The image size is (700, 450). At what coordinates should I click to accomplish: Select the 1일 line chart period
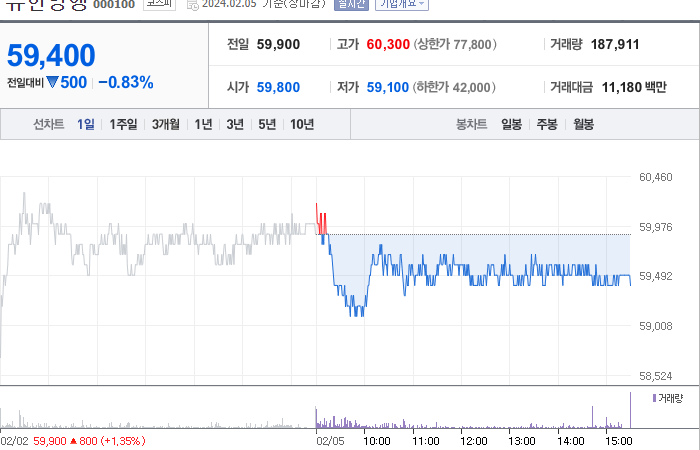(x=86, y=124)
